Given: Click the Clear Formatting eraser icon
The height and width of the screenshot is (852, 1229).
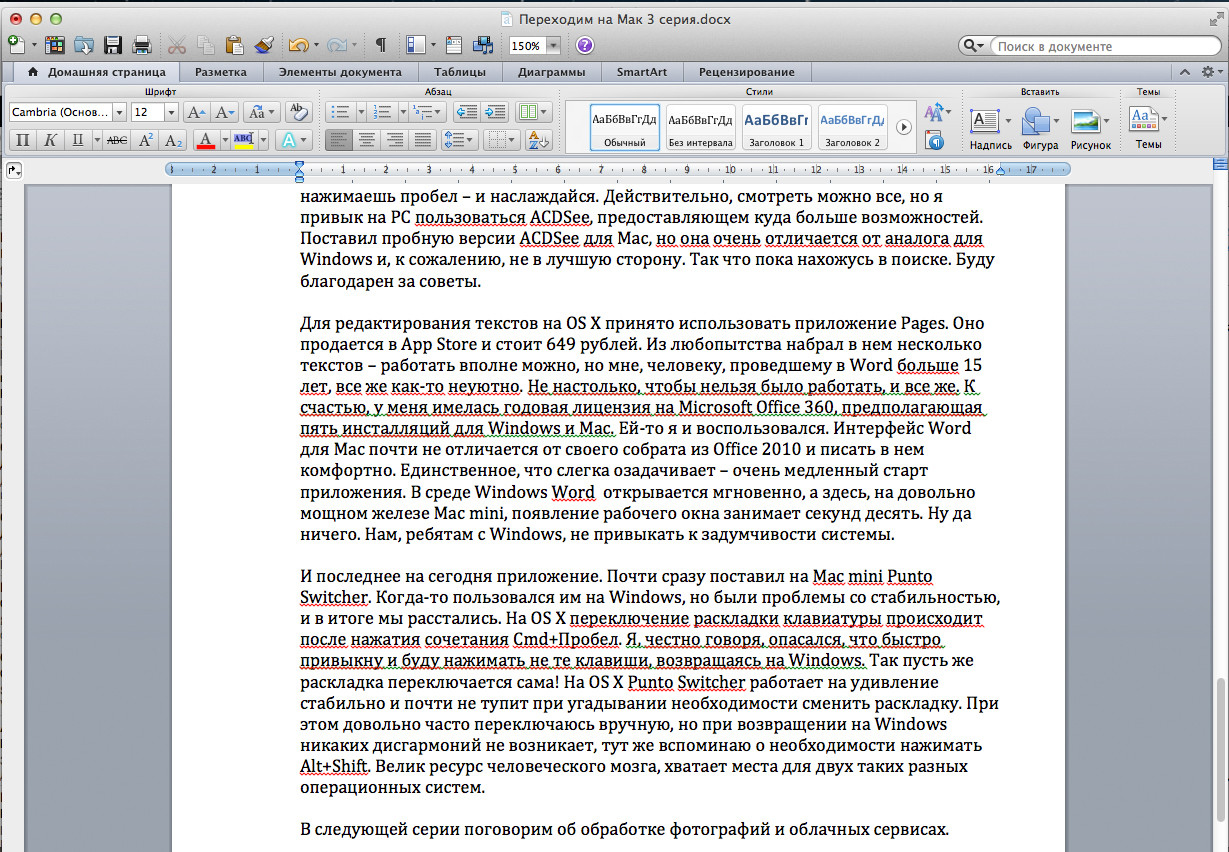Looking at the screenshot, I should click(297, 112).
